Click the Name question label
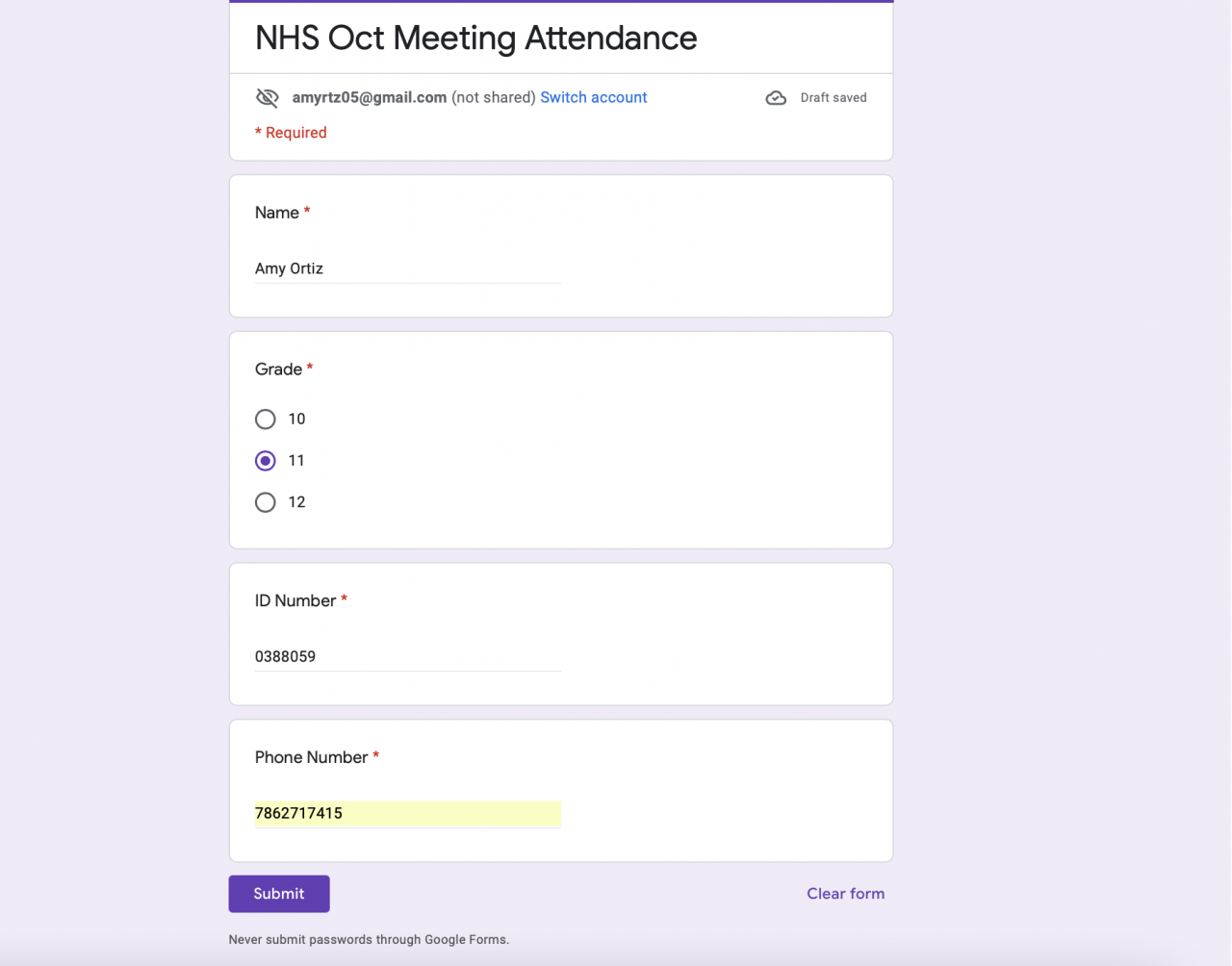The height and width of the screenshot is (966, 1232). tap(277, 213)
